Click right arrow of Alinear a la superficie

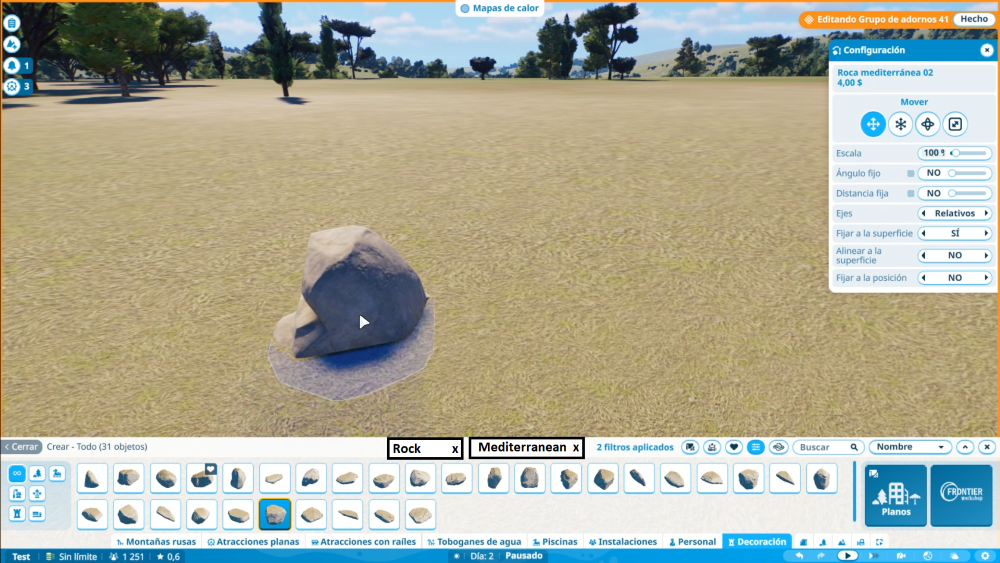(x=986, y=256)
